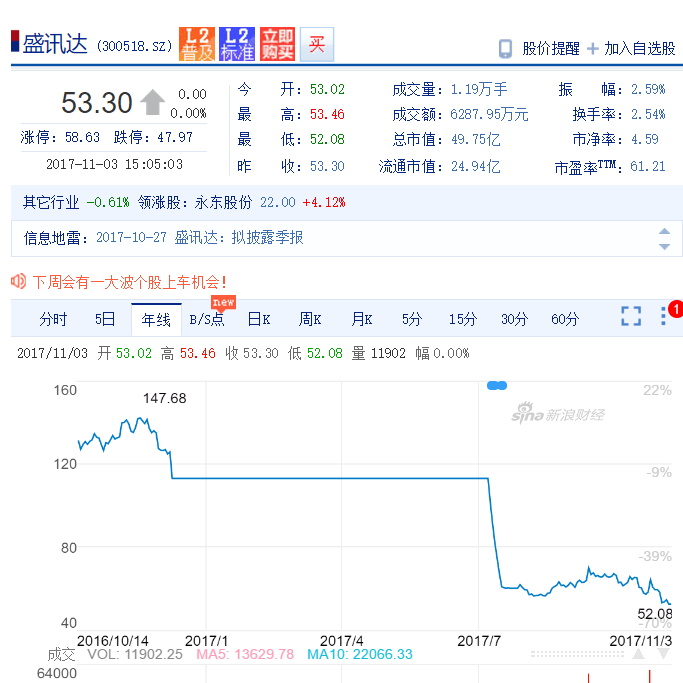Screen dimensions: 683x683
Task: Click the VOL: 11902.25 volume text
Action: pos(135,654)
